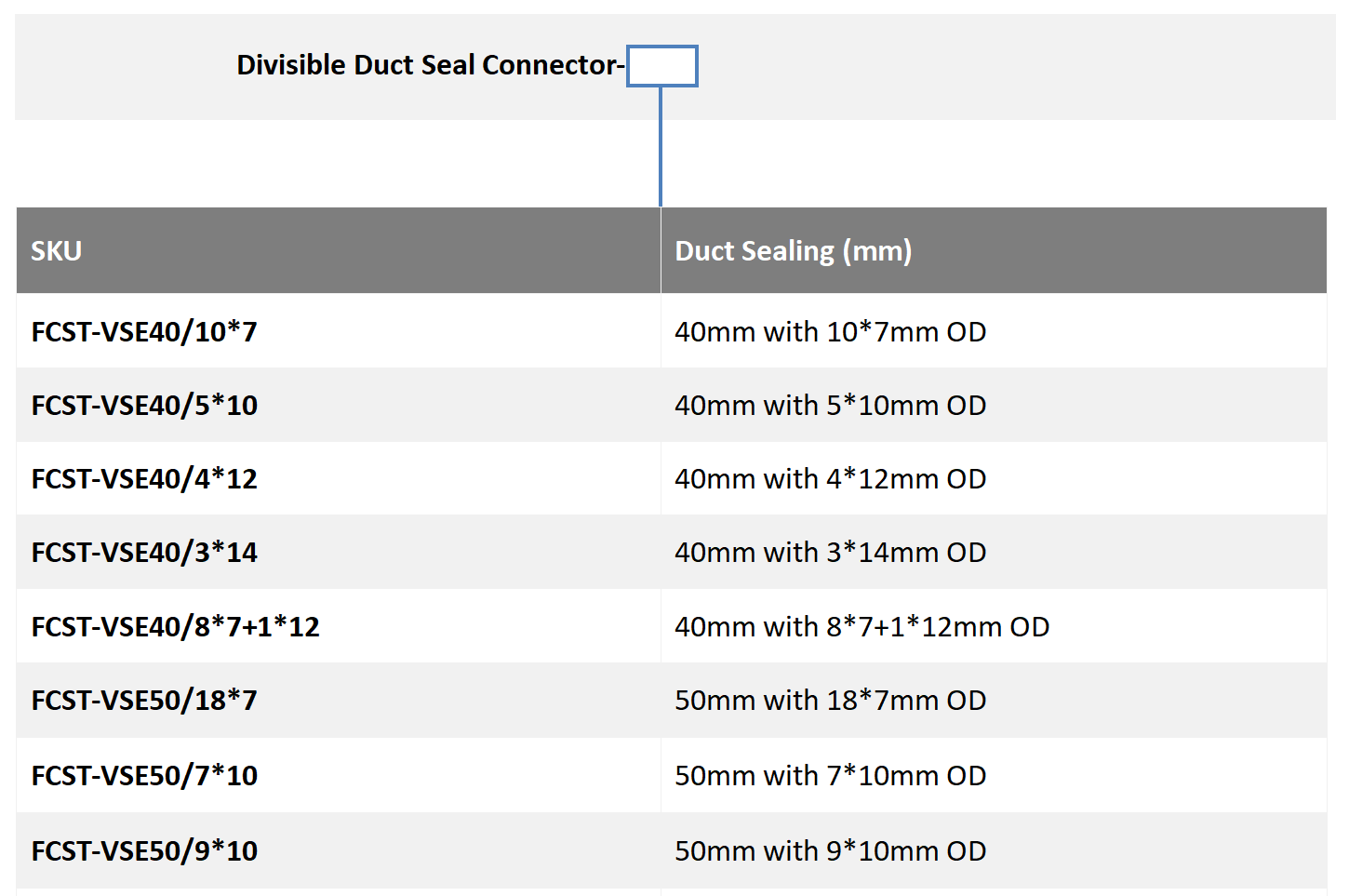Select the FCST-VSE50/18*7 SKU cell
The width and height of the screenshot is (1349, 896).
[x=144, y=701]
